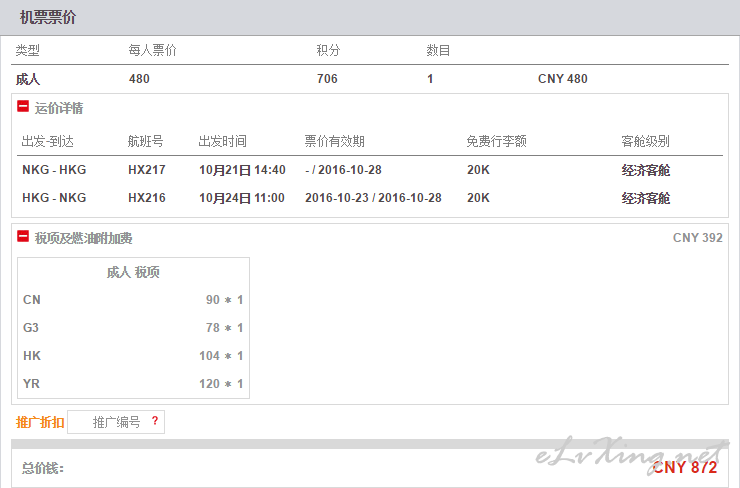The width and height of the screenshot is (740, 488).
Task: Click the 航班号 column header
Action: coord(145,141)
